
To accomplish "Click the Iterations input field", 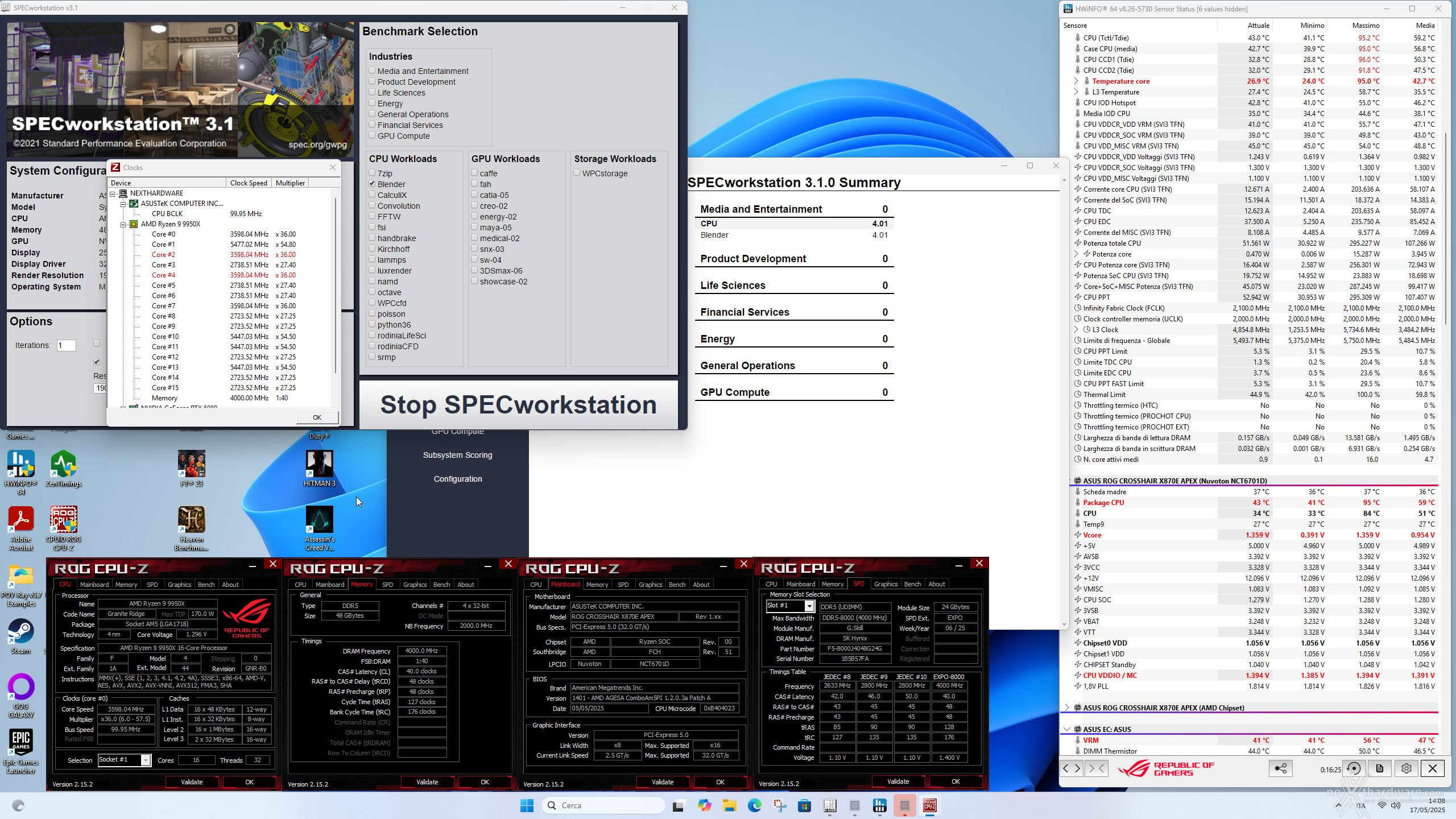I will point(67,345).
